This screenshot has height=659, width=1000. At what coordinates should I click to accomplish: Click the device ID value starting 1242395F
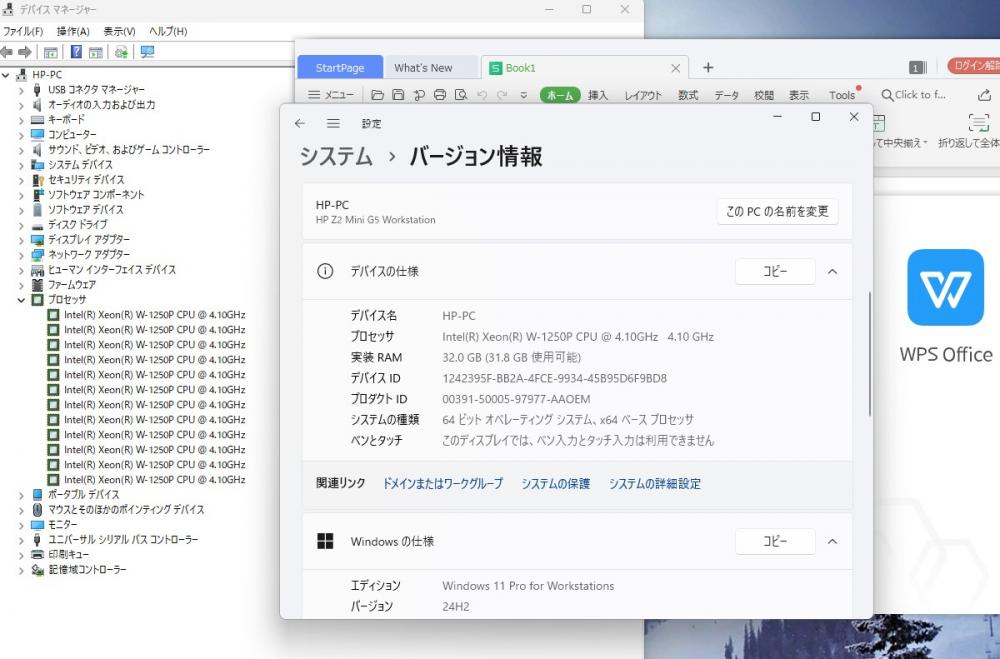[x=554, y=378]
